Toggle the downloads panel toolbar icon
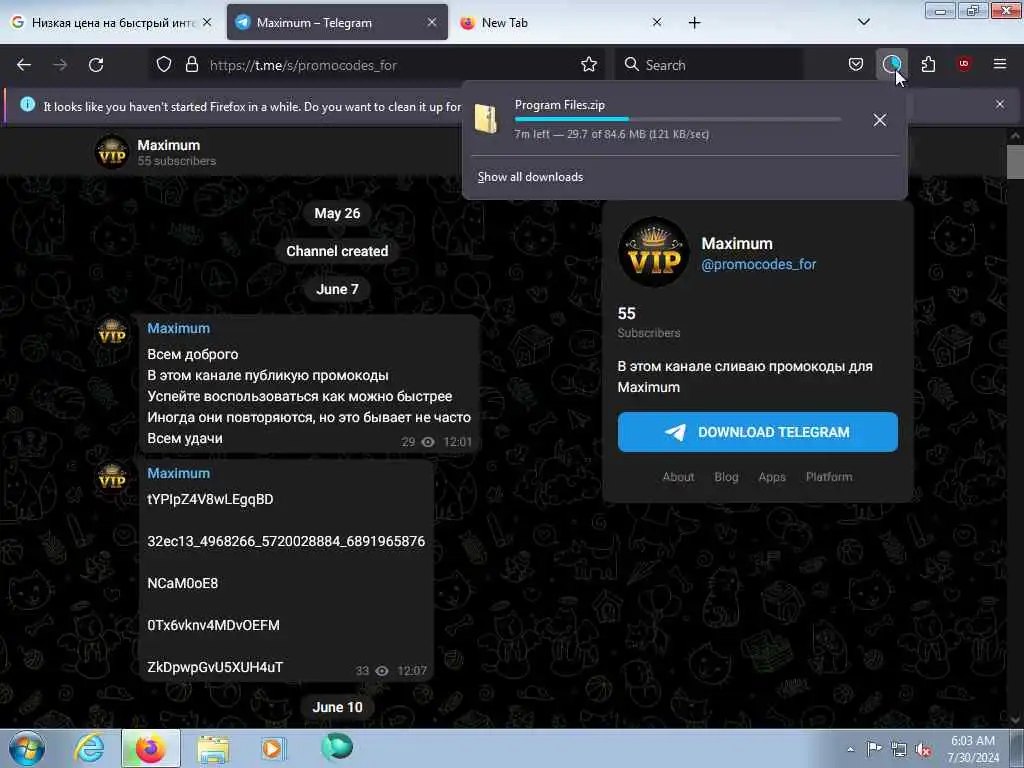 (x=891, y=64)
